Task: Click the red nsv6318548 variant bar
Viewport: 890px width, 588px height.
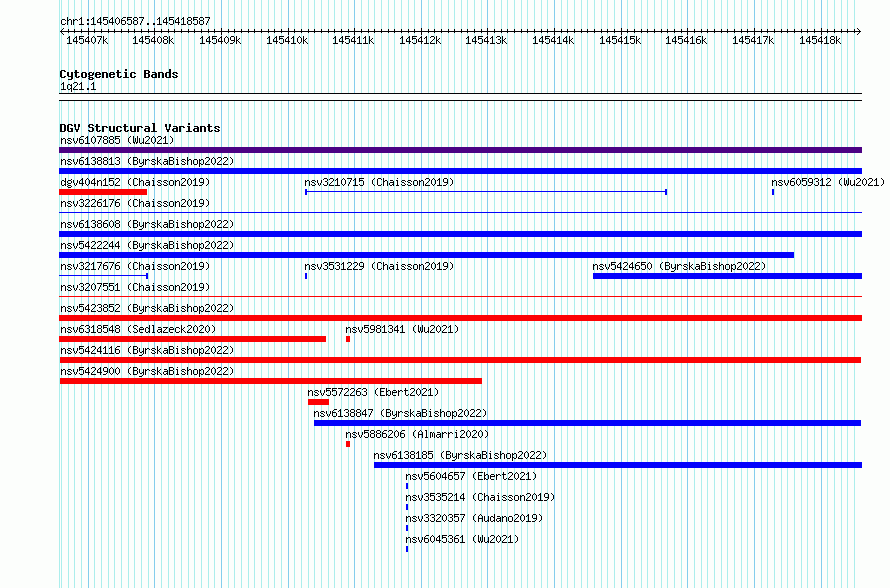Action: point(192,339)
